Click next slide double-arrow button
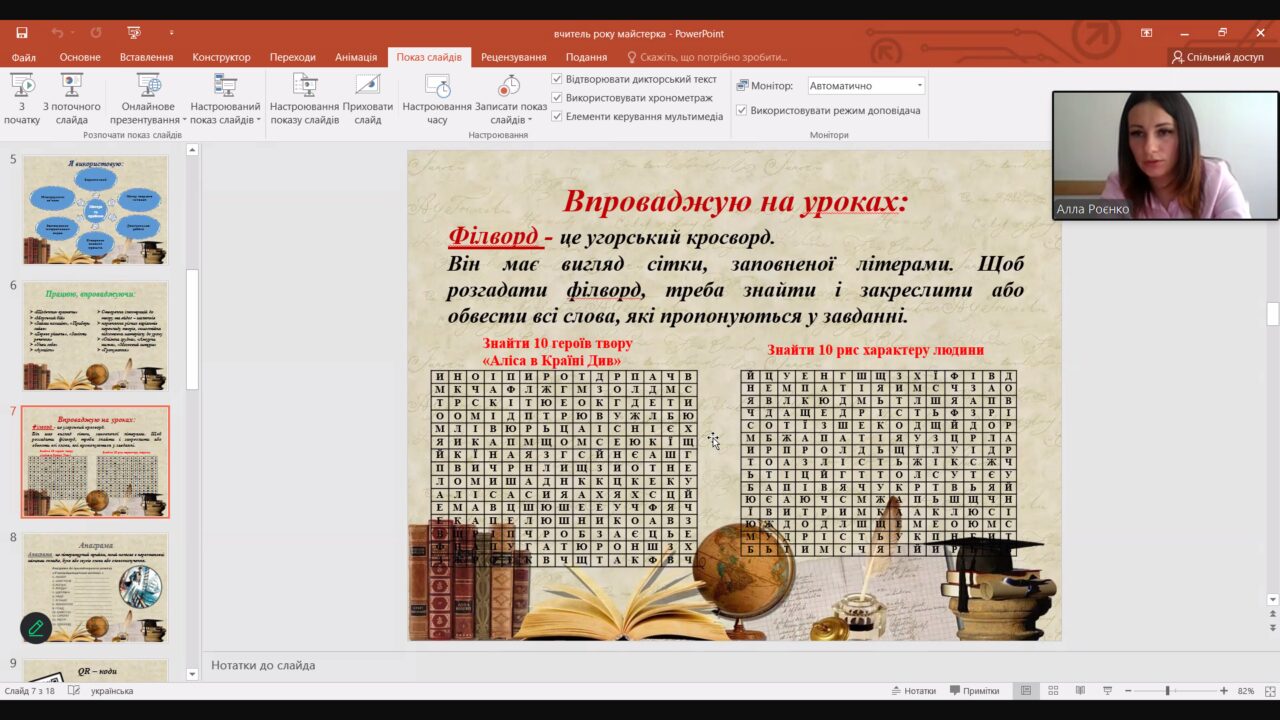 [x=1272, y=628]
